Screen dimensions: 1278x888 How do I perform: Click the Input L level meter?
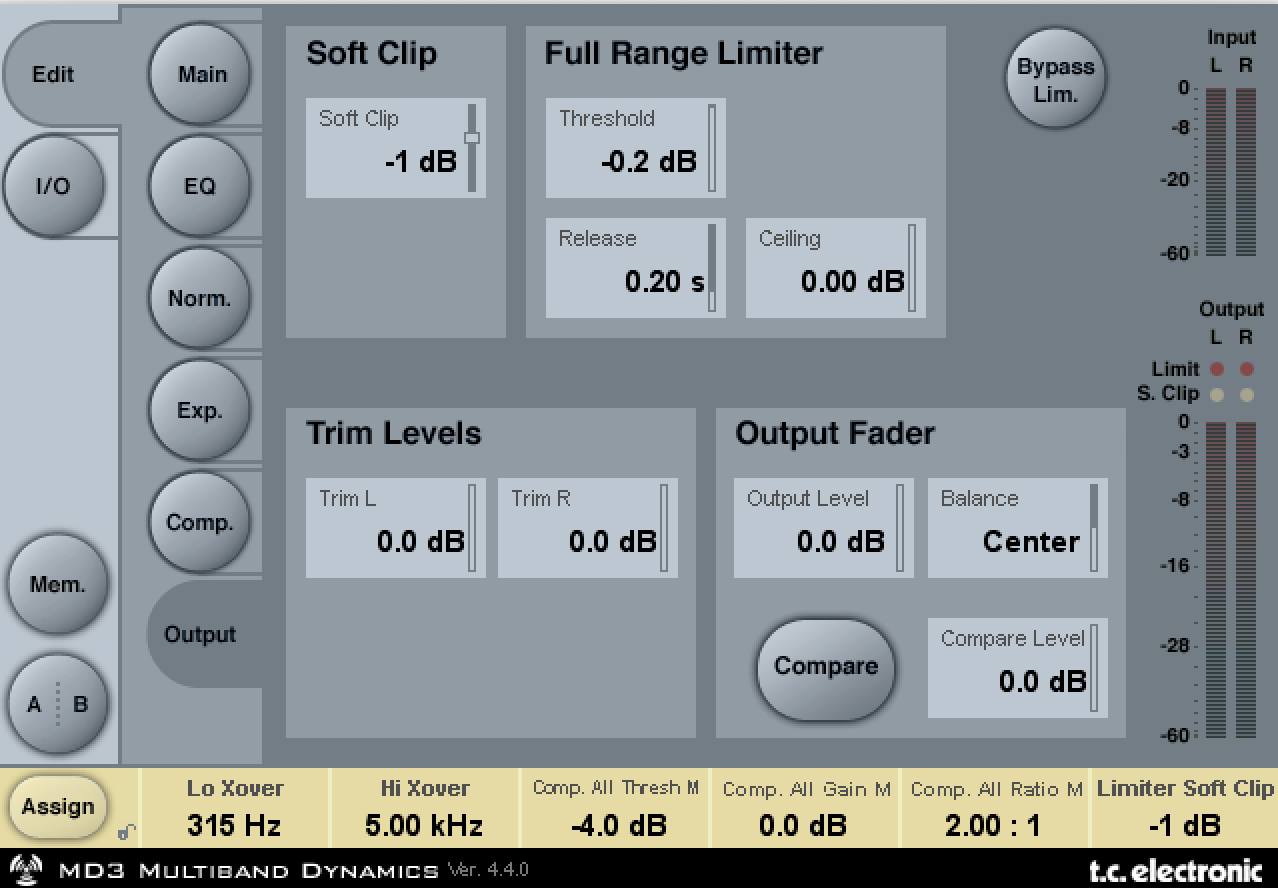point(1216,174)
